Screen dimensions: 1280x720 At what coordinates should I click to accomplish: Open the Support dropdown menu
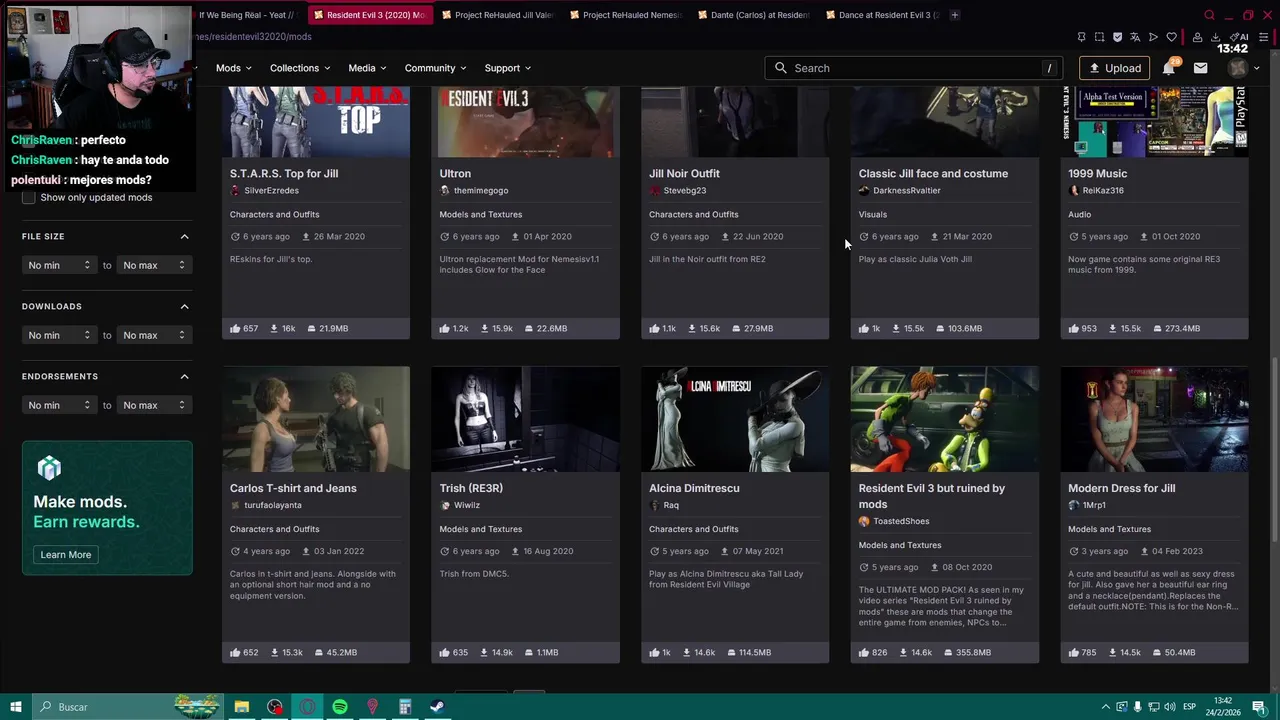click(508, 68)
